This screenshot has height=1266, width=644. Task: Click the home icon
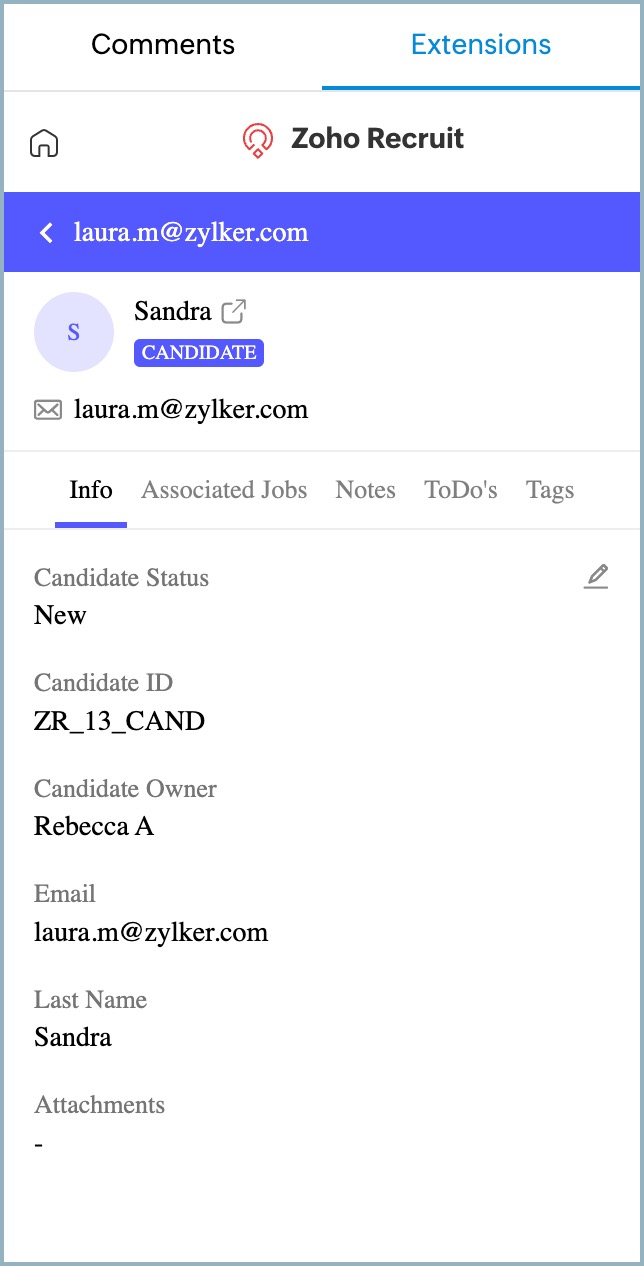tap(44, 143)
